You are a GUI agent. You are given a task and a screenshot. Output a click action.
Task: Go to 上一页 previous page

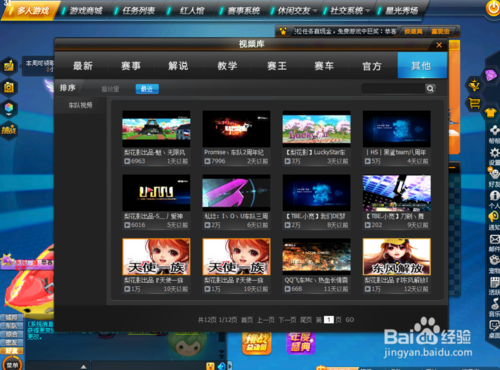tap(266, 320)
